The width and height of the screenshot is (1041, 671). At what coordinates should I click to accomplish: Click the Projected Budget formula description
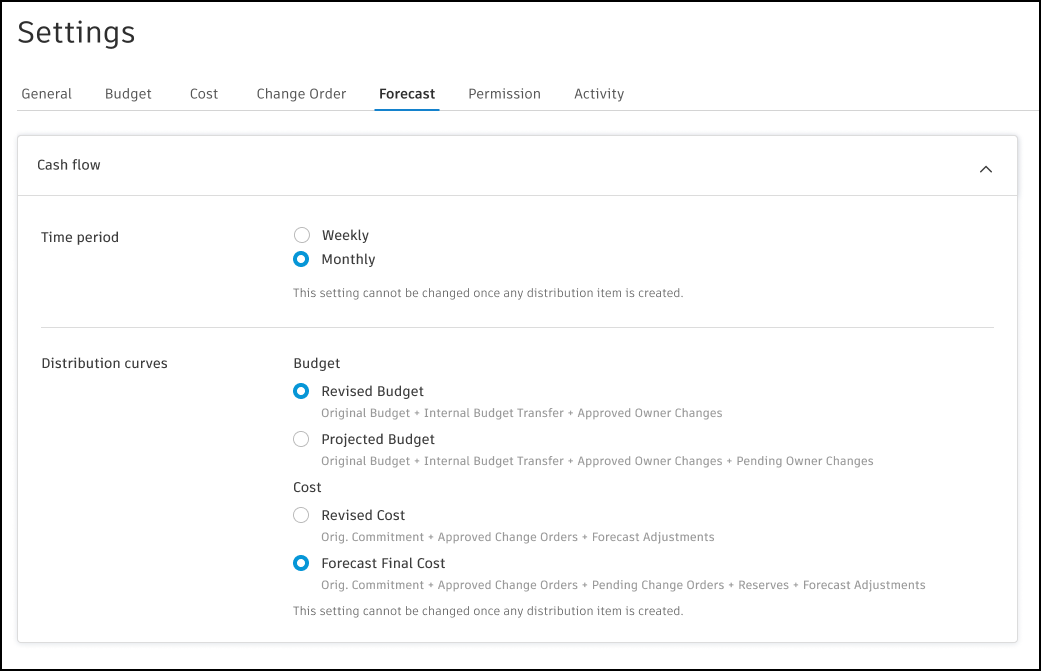598,461
